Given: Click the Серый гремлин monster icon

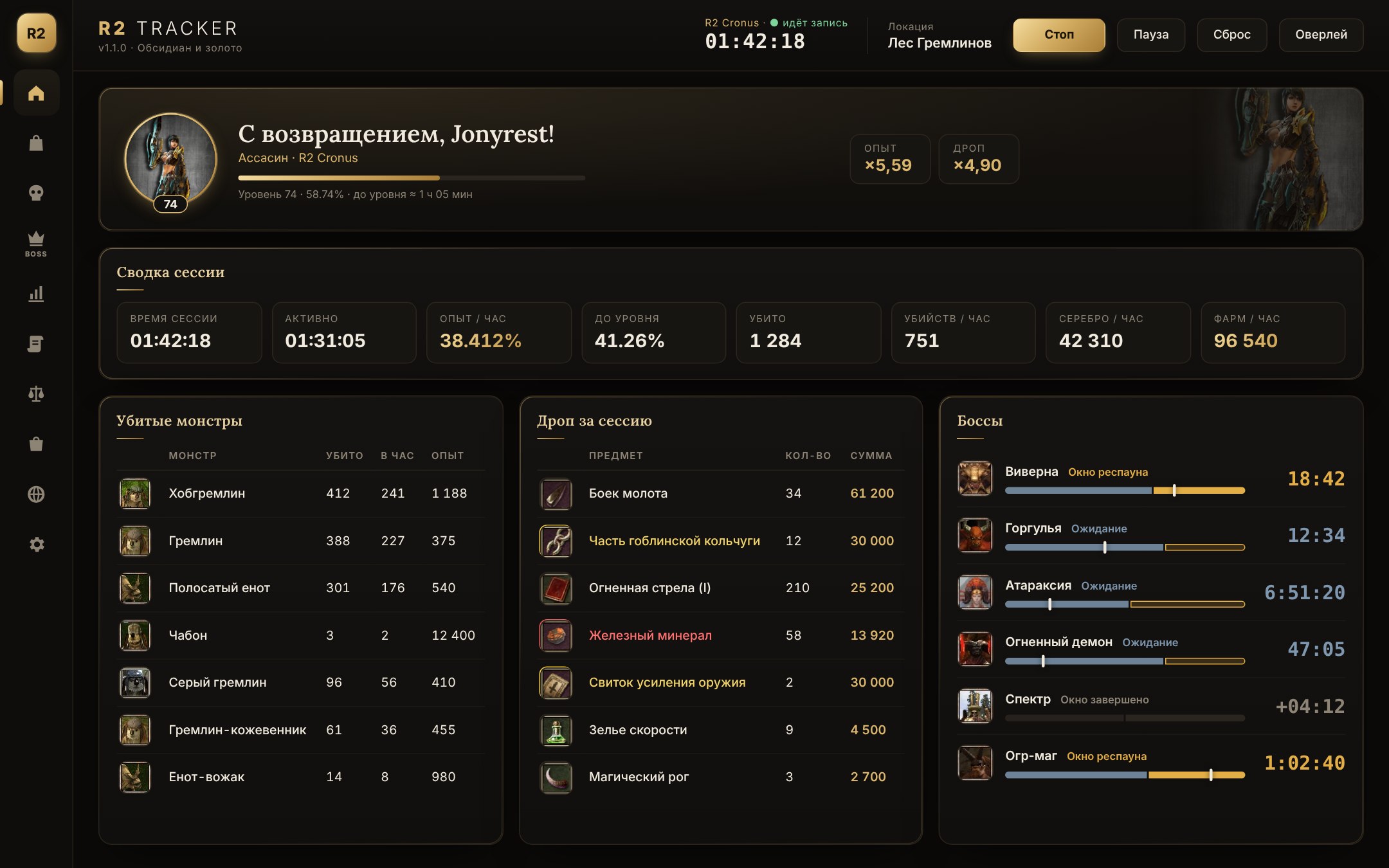Looking at the screenshot, I should click(x=135, y=683).
